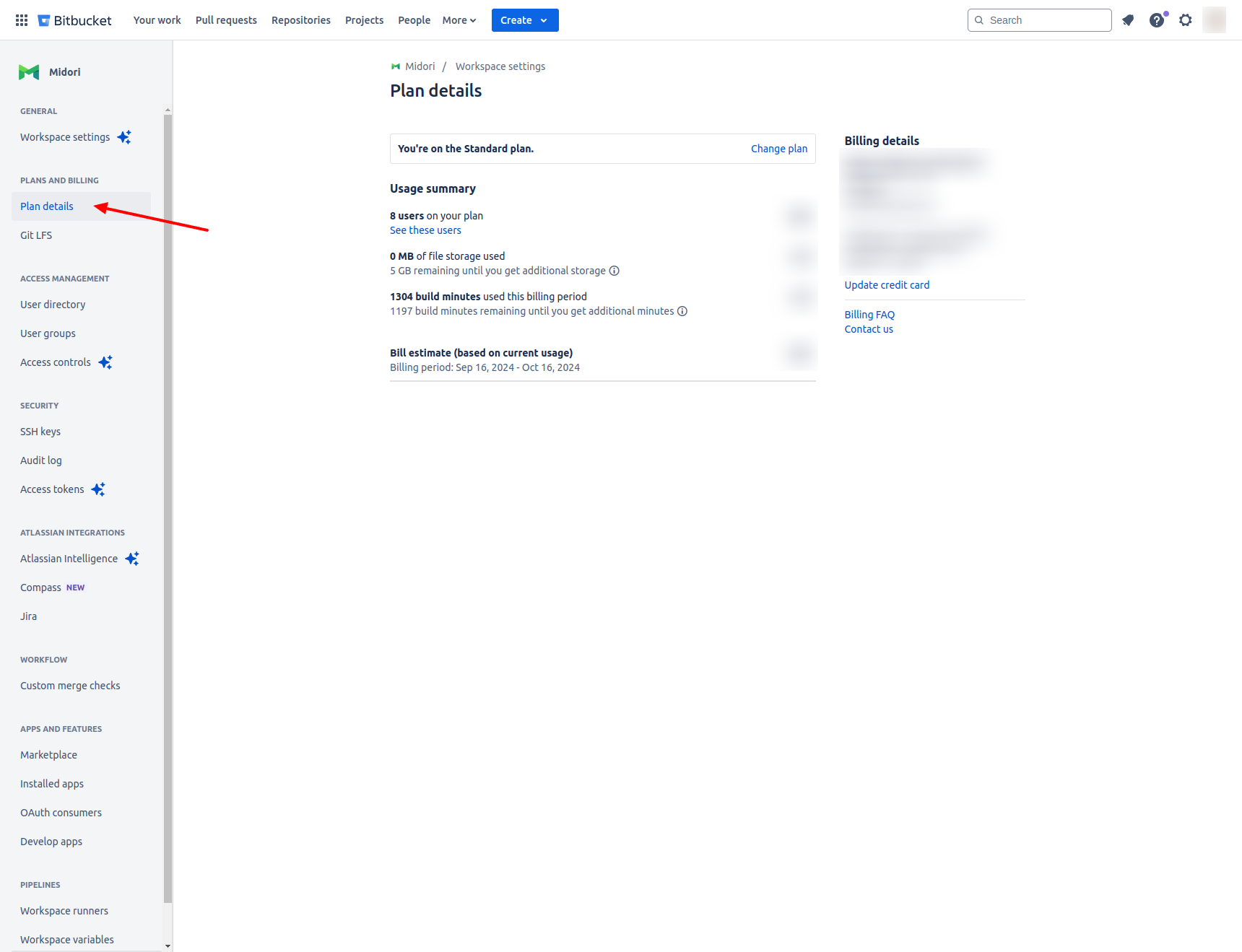Show build minutes info tooltip icon
The width and height of the screenshot is (1242, 952).
(x=682, y=311)
